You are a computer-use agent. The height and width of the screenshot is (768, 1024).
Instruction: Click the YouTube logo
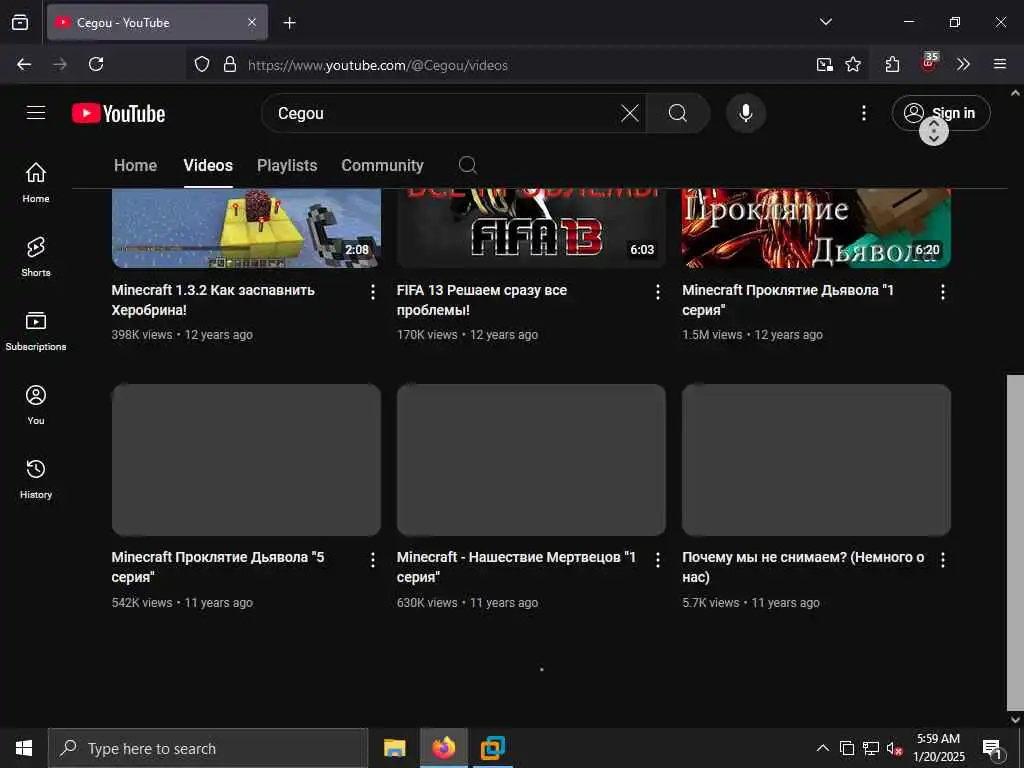(x=118, y=114)
